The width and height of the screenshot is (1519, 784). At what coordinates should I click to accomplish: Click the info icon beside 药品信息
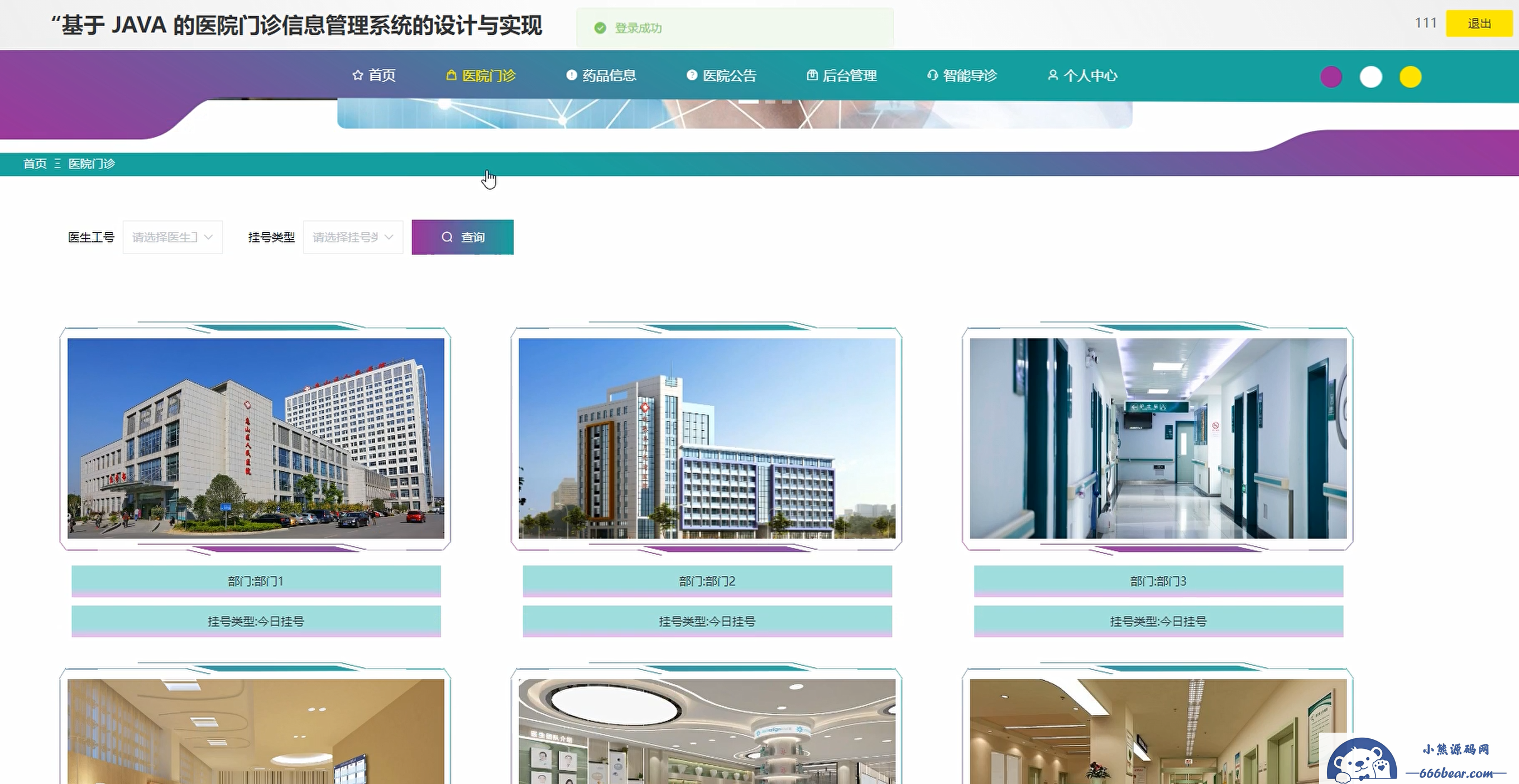point(572,75)
